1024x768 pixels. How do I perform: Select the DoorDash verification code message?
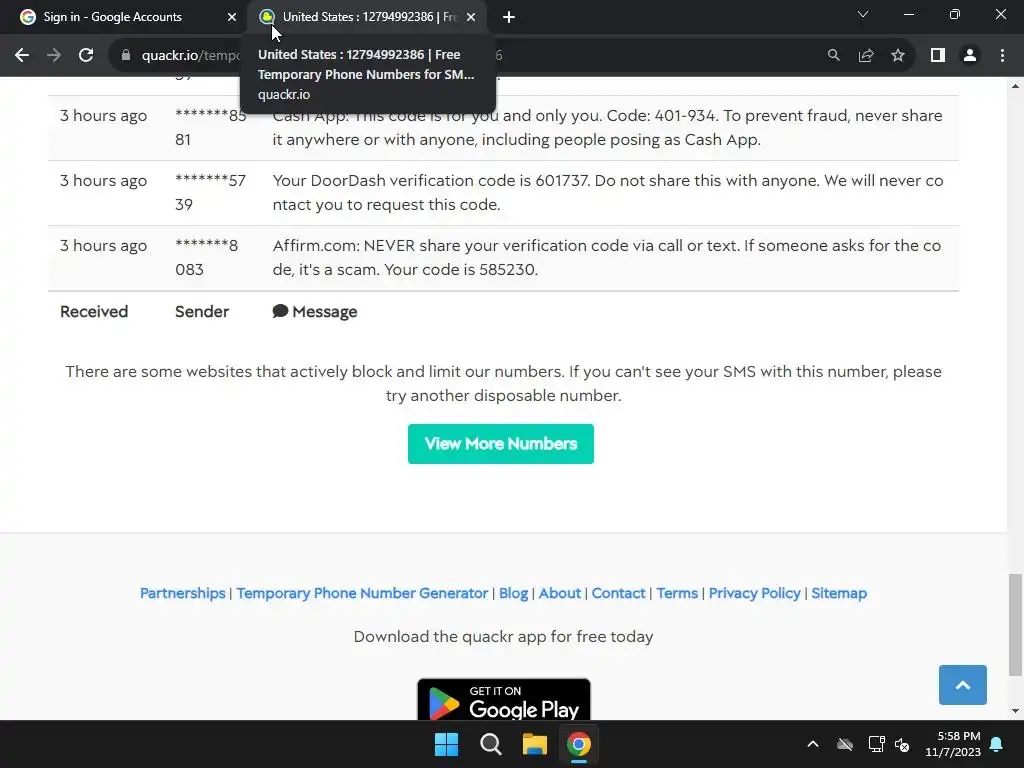coord(607,193)
